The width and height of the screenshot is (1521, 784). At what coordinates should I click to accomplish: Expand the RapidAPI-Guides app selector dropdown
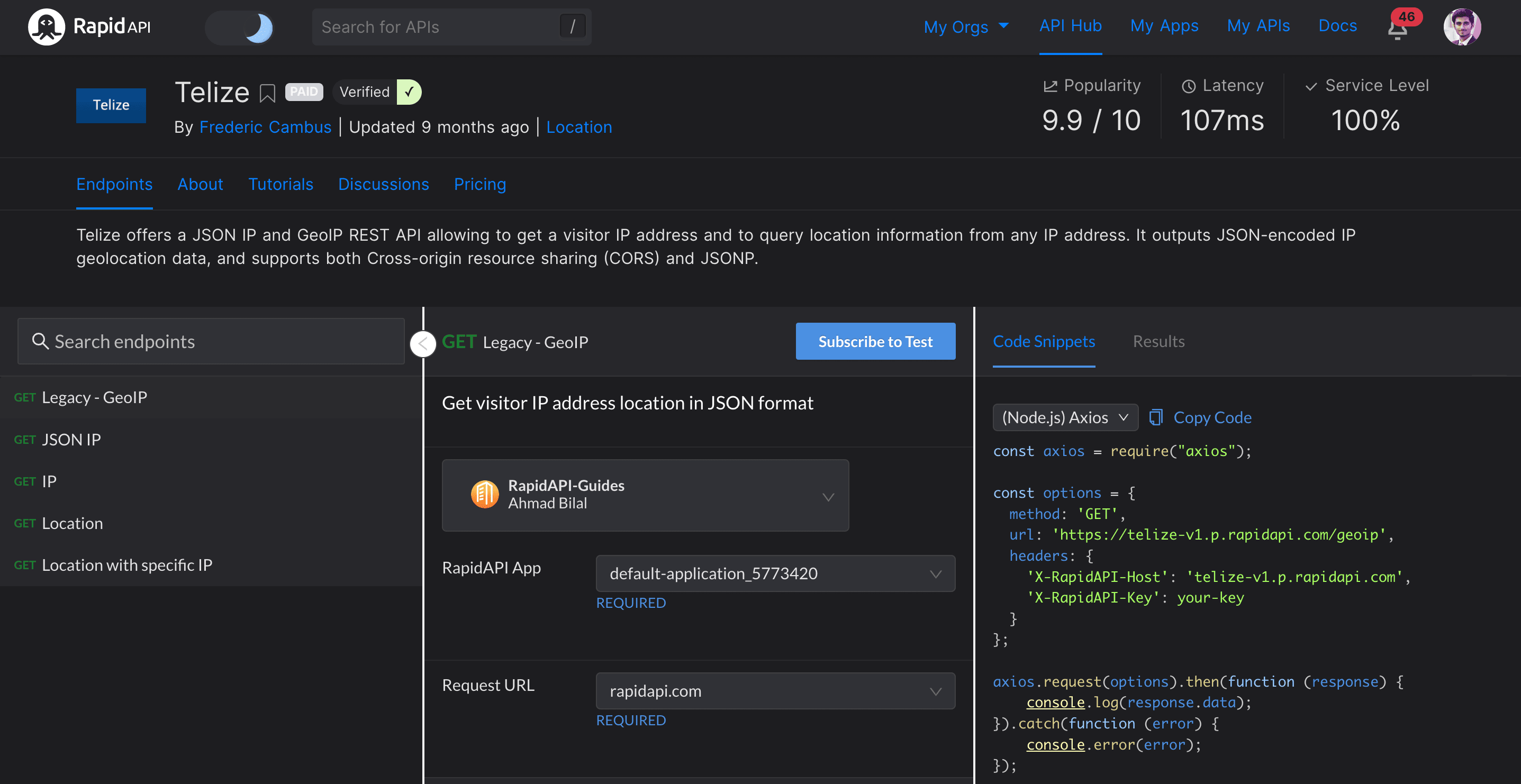click(828, 495)
